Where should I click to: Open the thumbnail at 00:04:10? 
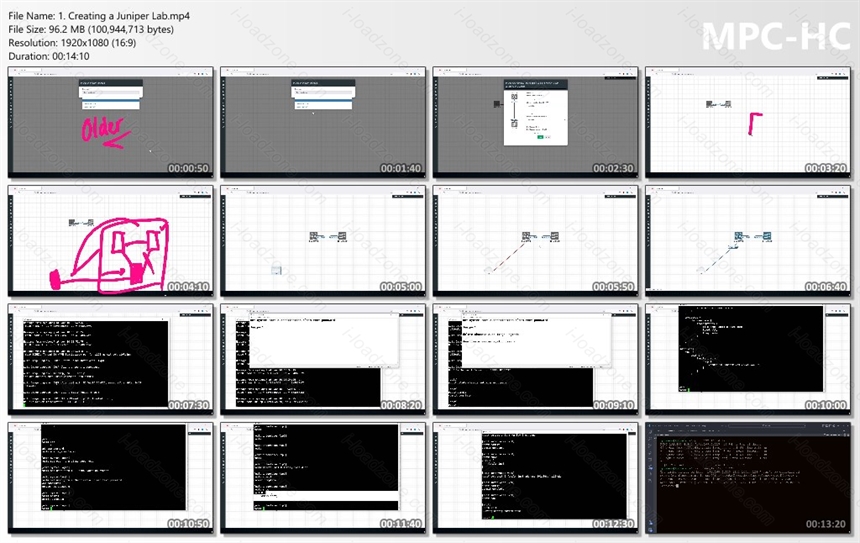click(x=111, y=241)
